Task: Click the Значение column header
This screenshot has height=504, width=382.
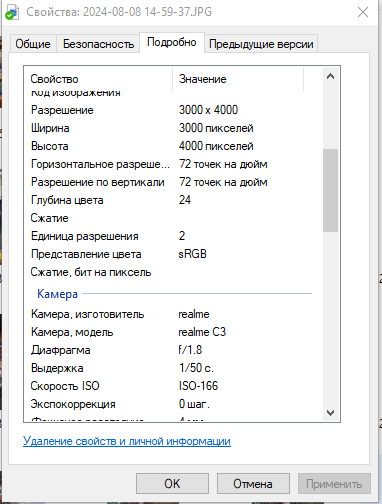Action: pyautogui.click(x=238, y=79)
